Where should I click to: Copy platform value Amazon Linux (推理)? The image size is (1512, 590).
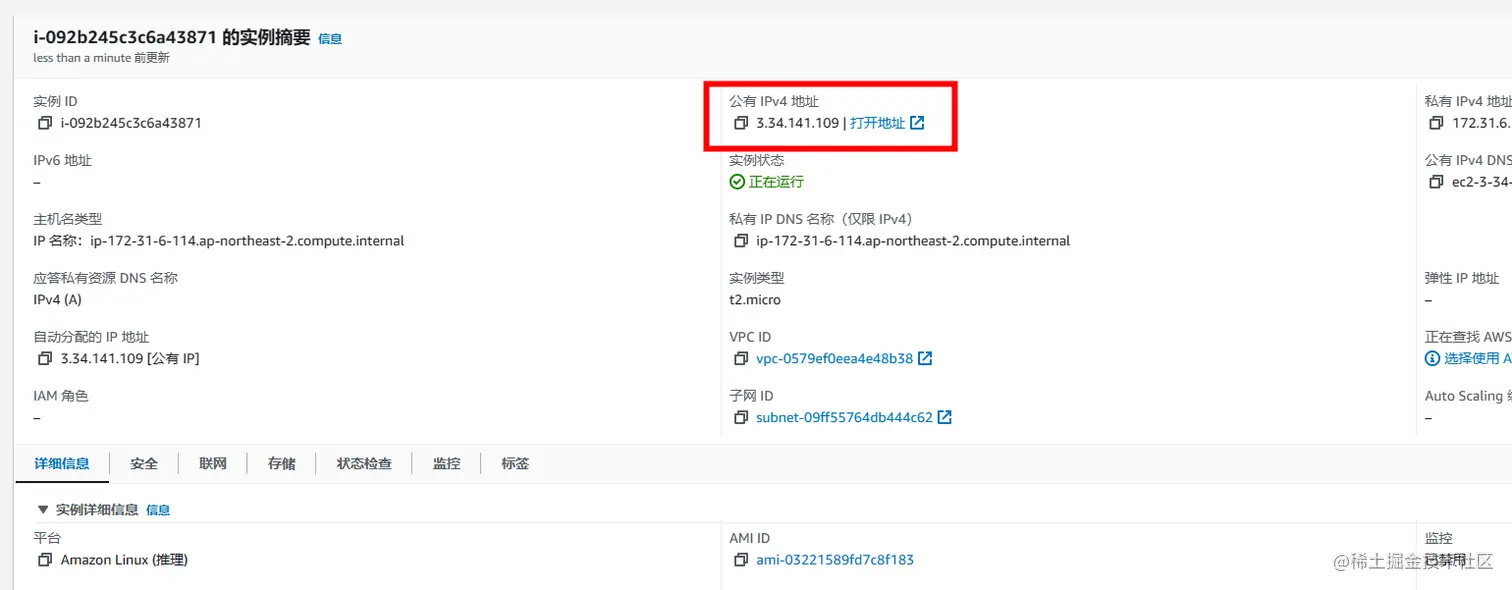pos(45,560)
